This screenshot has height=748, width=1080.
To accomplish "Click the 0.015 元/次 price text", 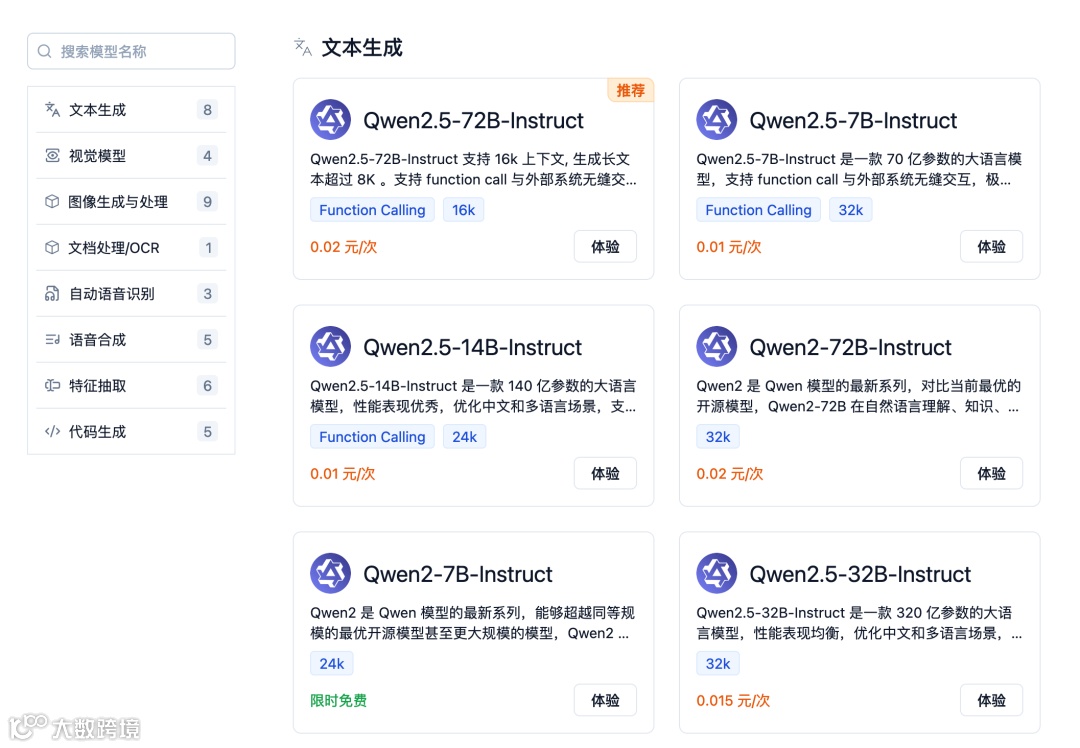I will coord(733,700).
